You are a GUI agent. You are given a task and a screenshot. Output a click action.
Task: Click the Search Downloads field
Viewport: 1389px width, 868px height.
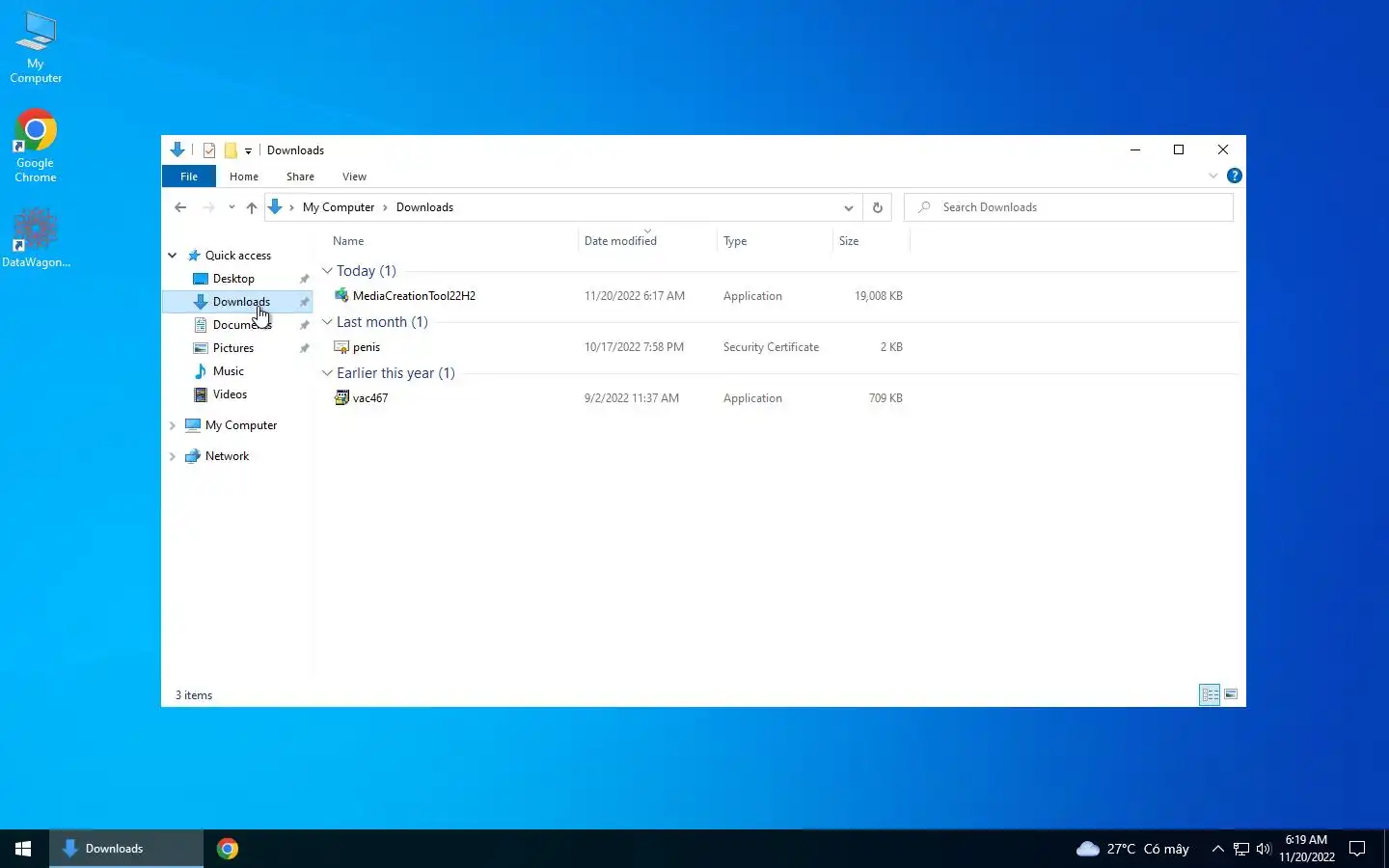[x=1069, y=207]
